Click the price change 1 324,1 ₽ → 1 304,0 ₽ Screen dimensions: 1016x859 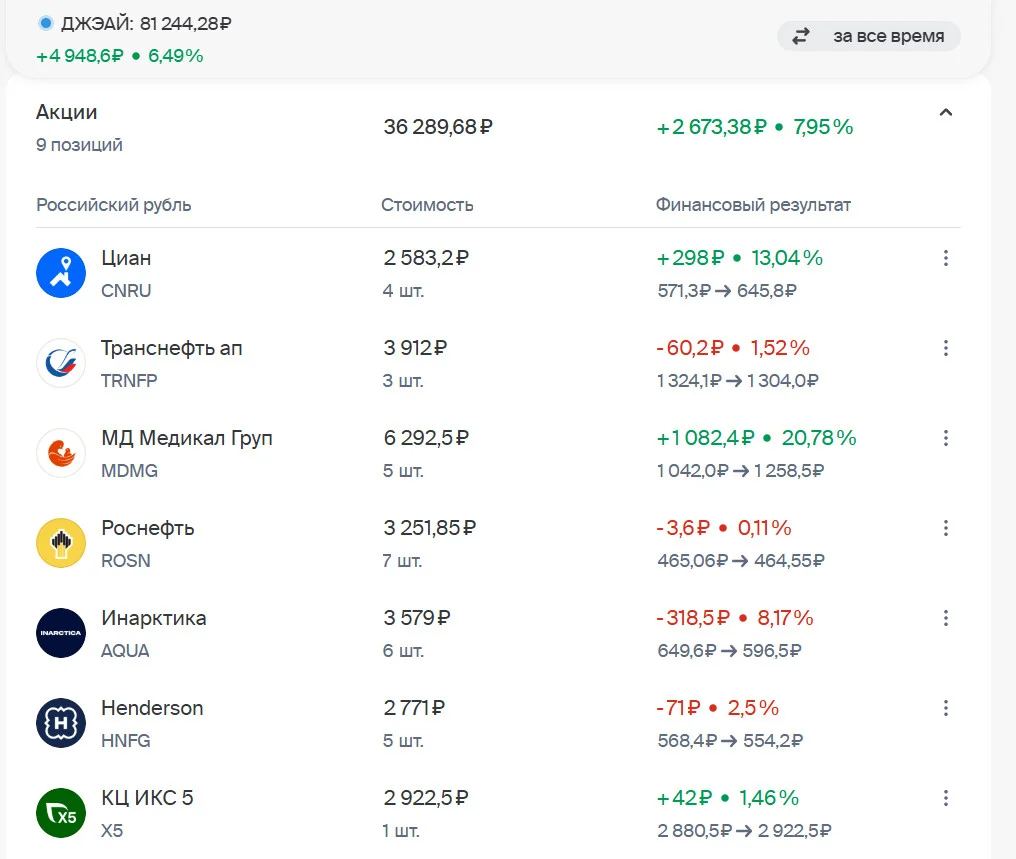[738, 380]
